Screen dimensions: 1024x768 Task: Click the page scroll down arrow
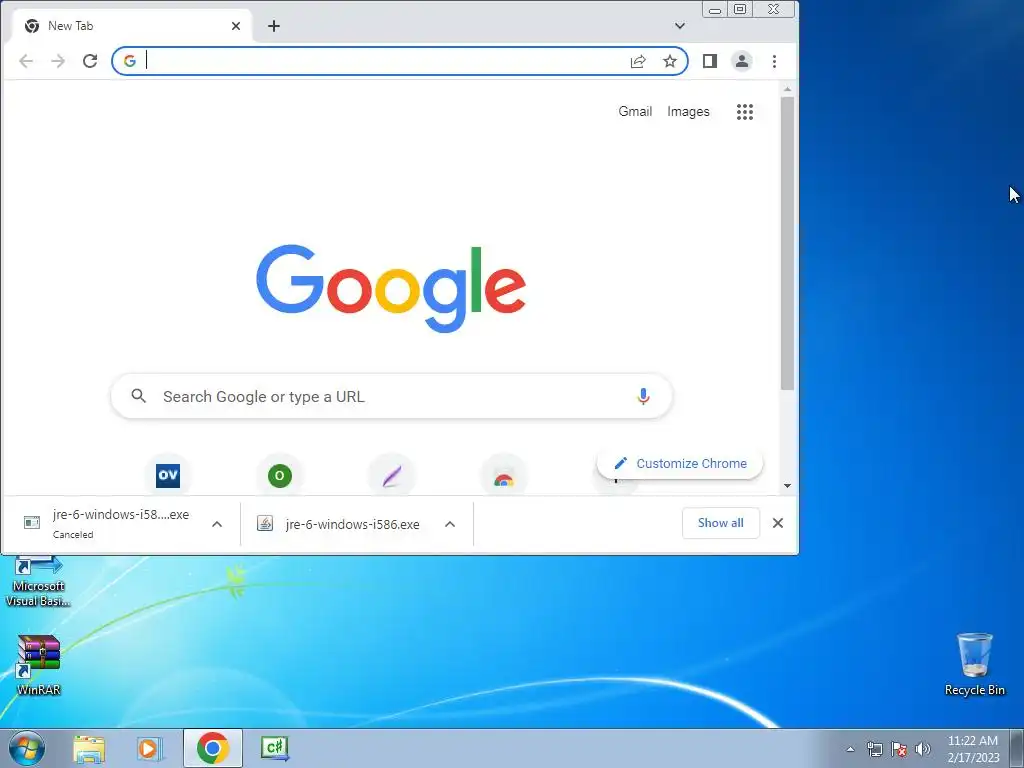[x=788, y=485]
